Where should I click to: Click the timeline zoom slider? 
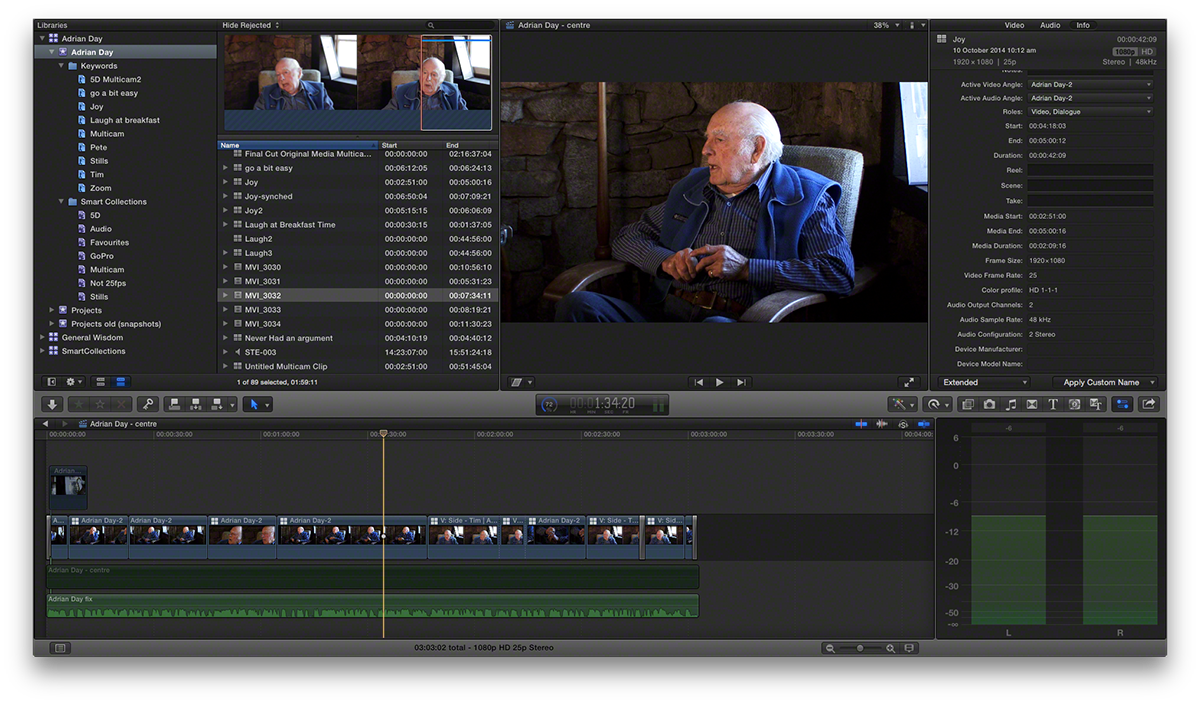pos(860,648)
